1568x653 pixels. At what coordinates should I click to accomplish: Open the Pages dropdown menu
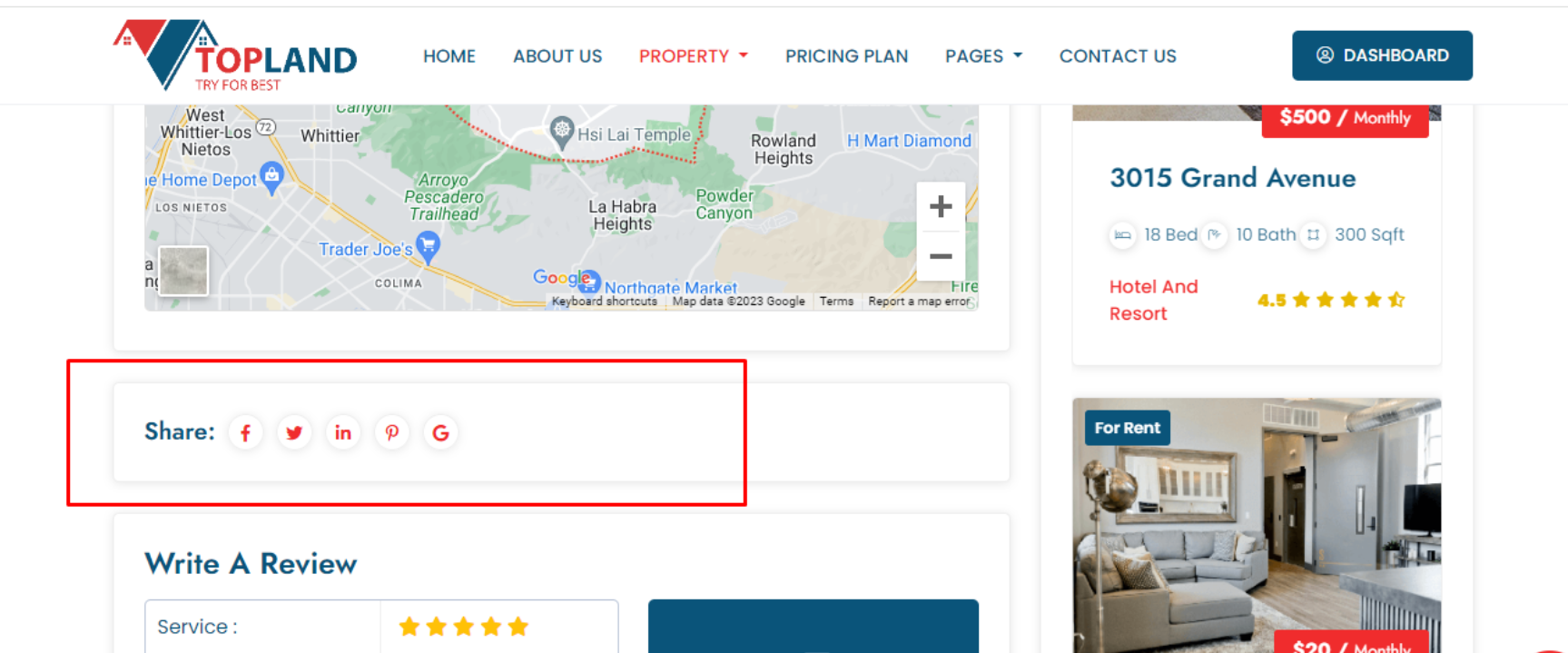coord(983,56)
